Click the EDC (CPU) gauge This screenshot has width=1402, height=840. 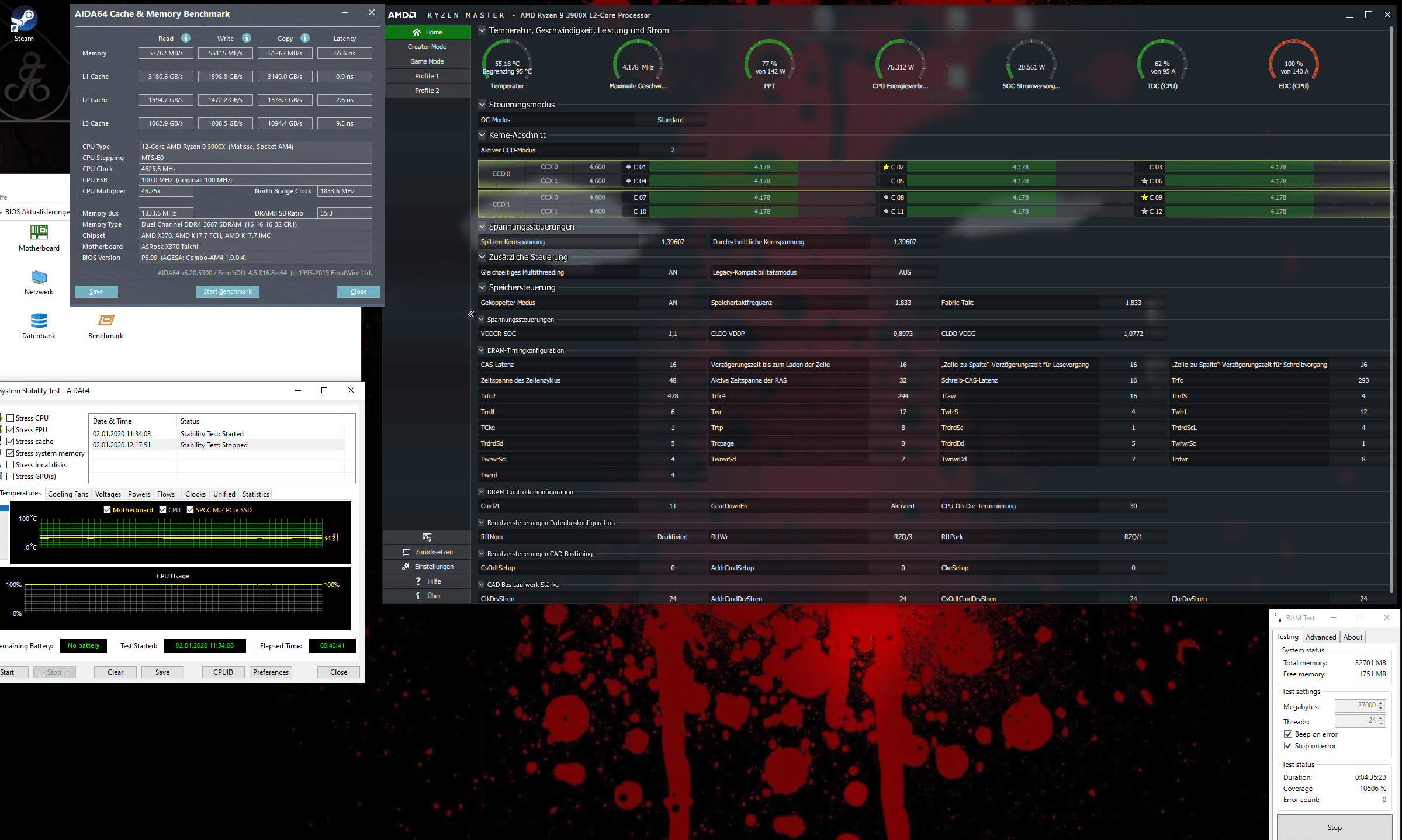tap(1294, 64)
